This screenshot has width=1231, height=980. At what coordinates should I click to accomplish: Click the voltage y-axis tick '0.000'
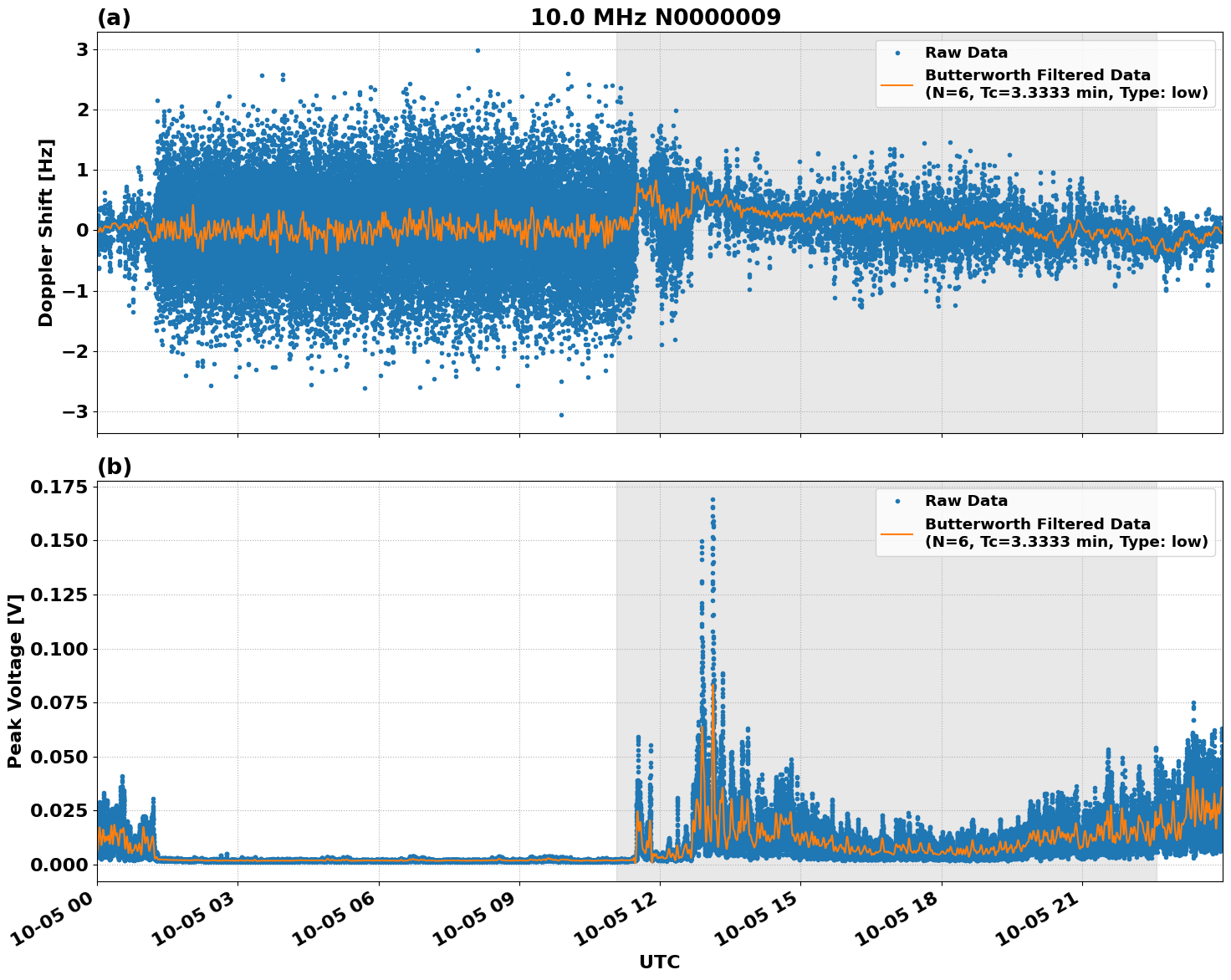[x=59, y=865]
